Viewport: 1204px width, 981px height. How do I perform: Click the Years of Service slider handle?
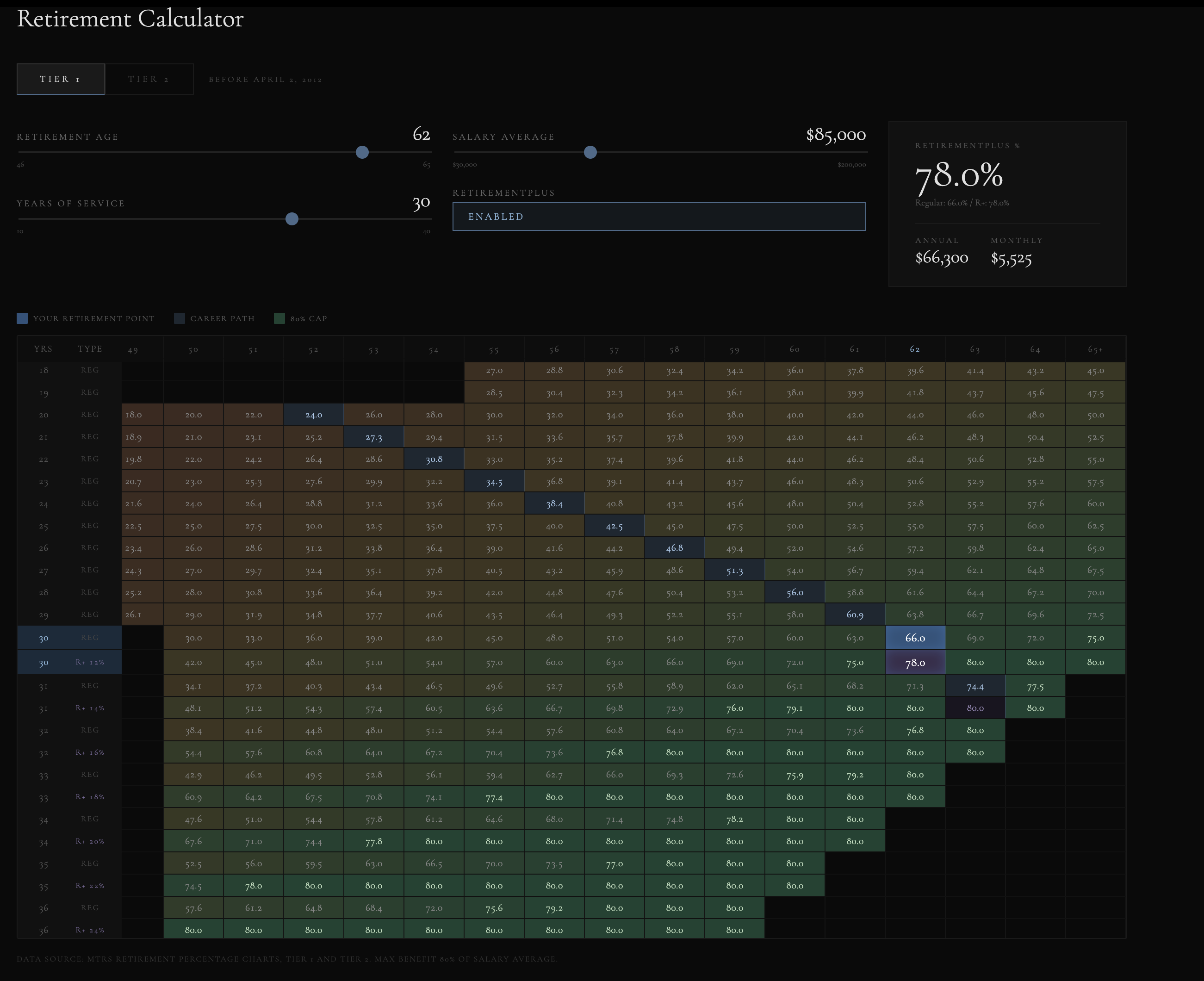[x=292, y=219]
